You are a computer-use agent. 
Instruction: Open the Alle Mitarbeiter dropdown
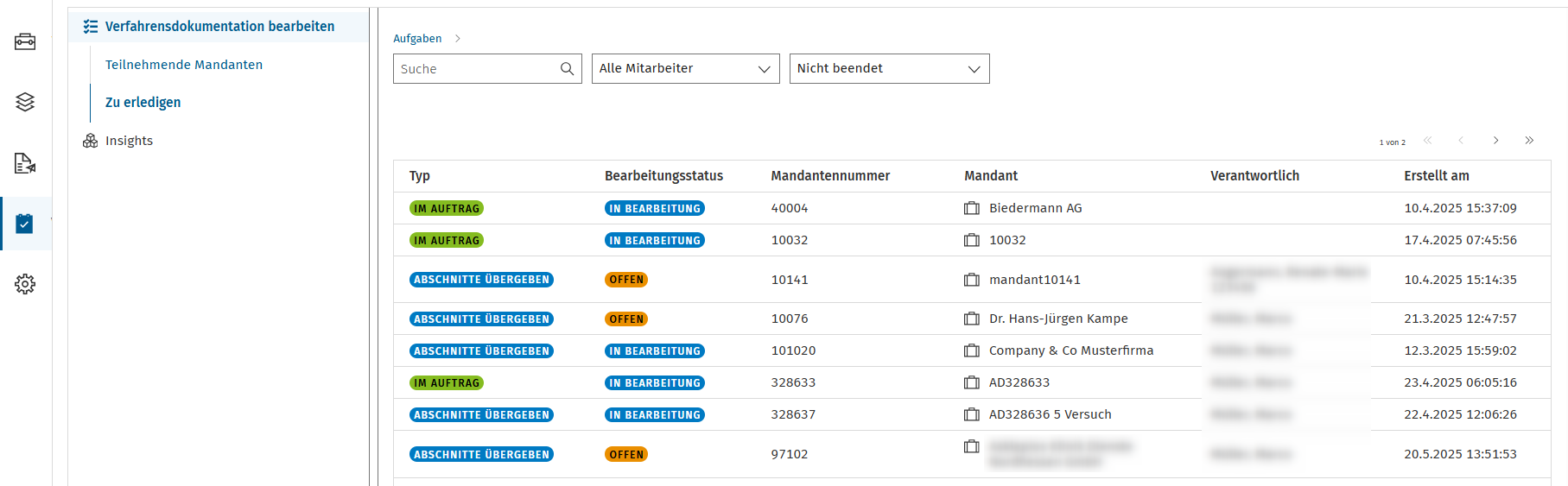tap(686, 69)
